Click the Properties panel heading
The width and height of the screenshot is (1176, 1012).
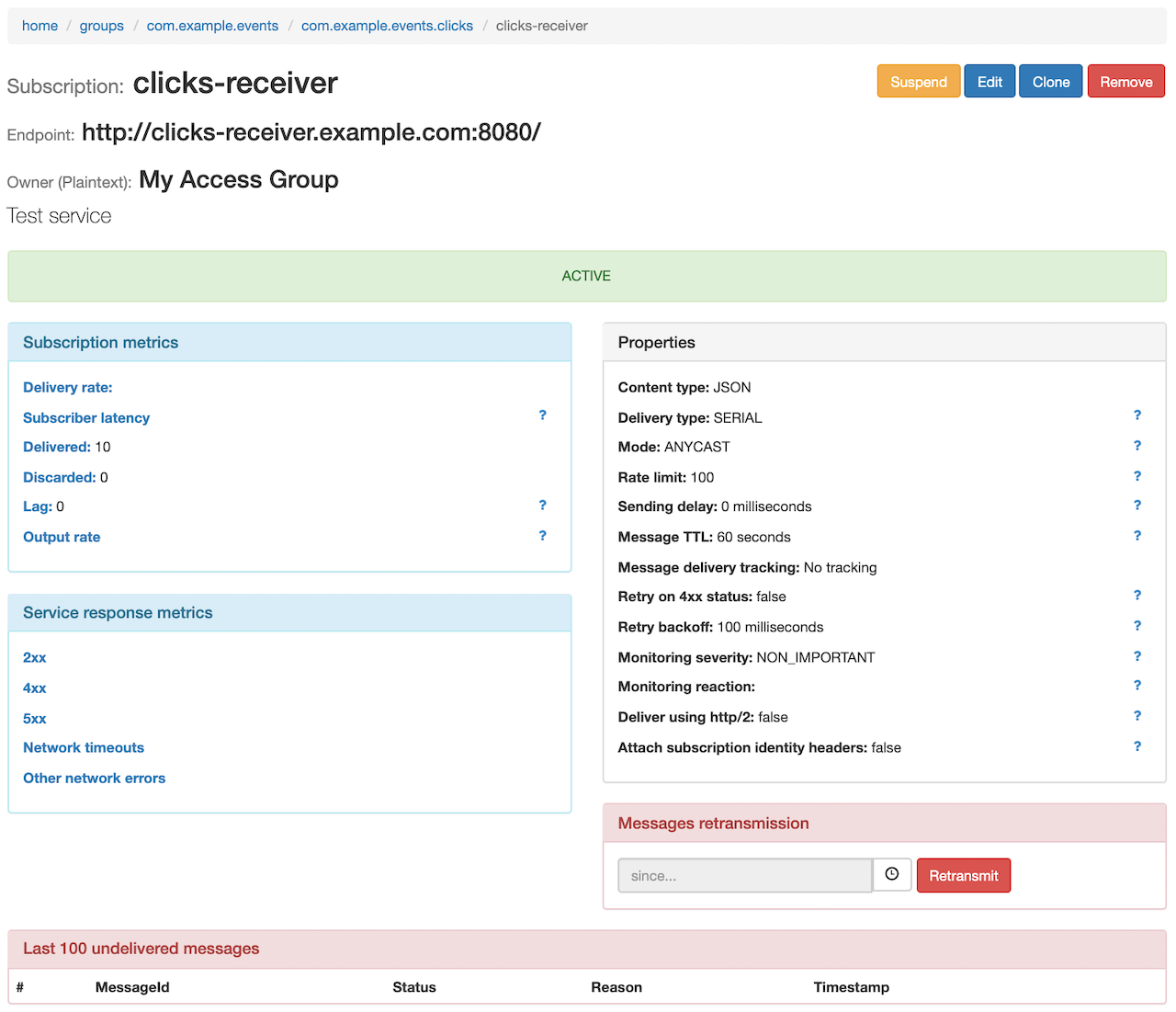tap(657, 342)
